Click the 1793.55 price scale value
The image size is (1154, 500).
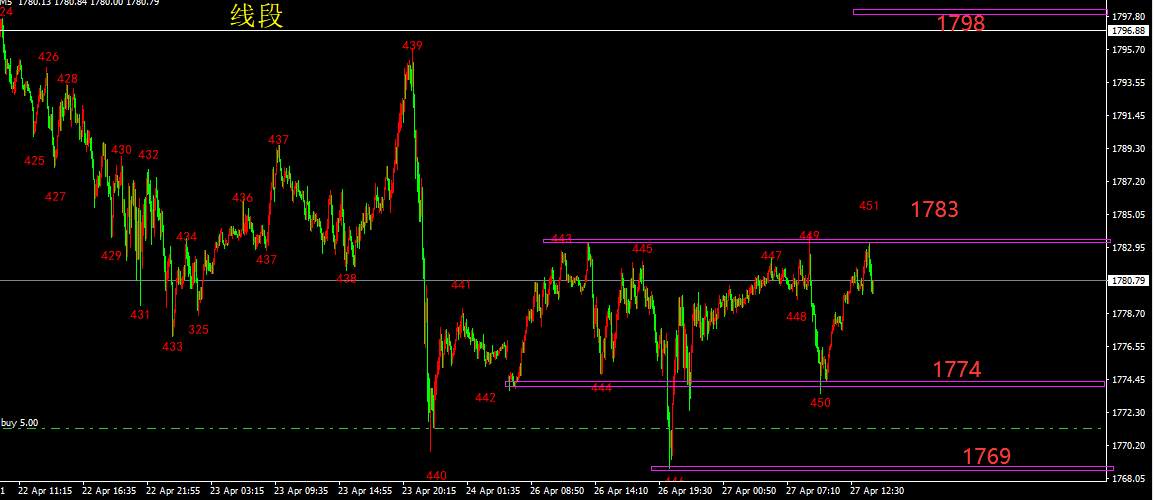(1130, 82)
